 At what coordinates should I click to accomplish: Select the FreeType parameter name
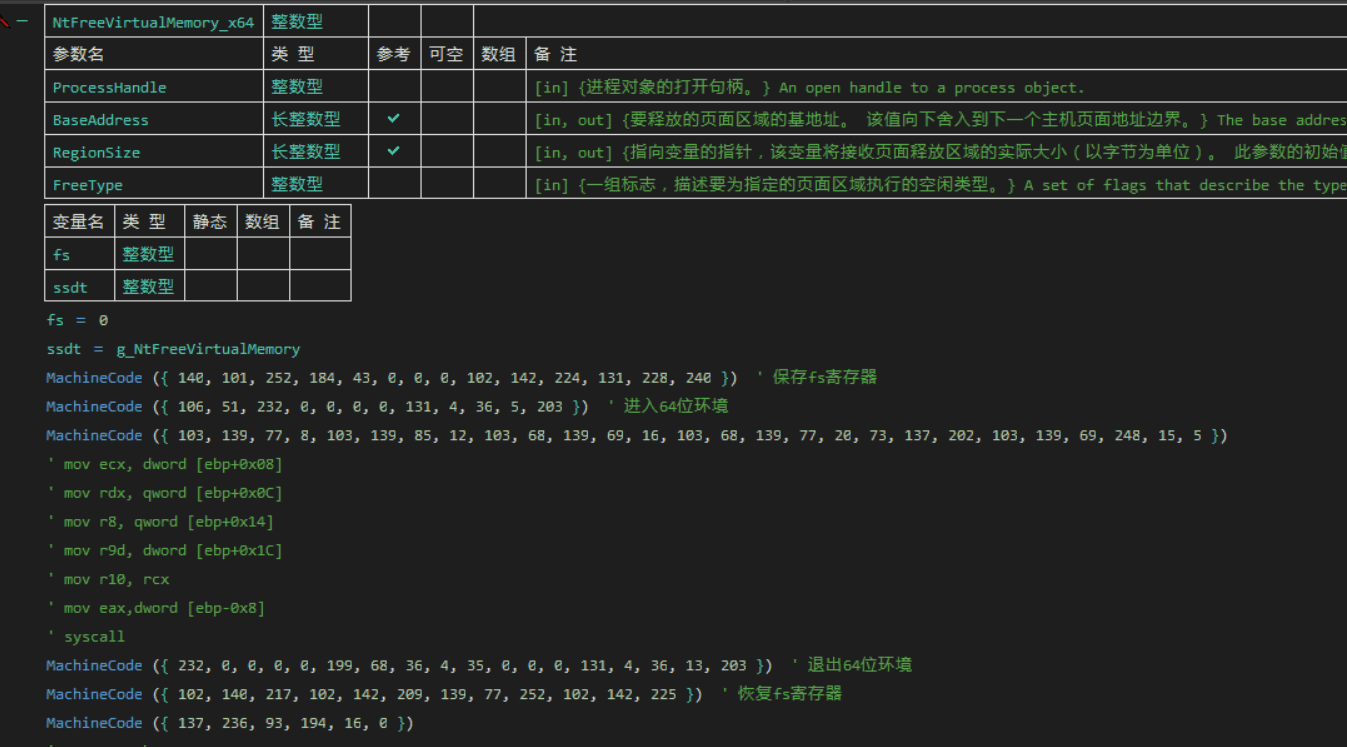point(87,185)
